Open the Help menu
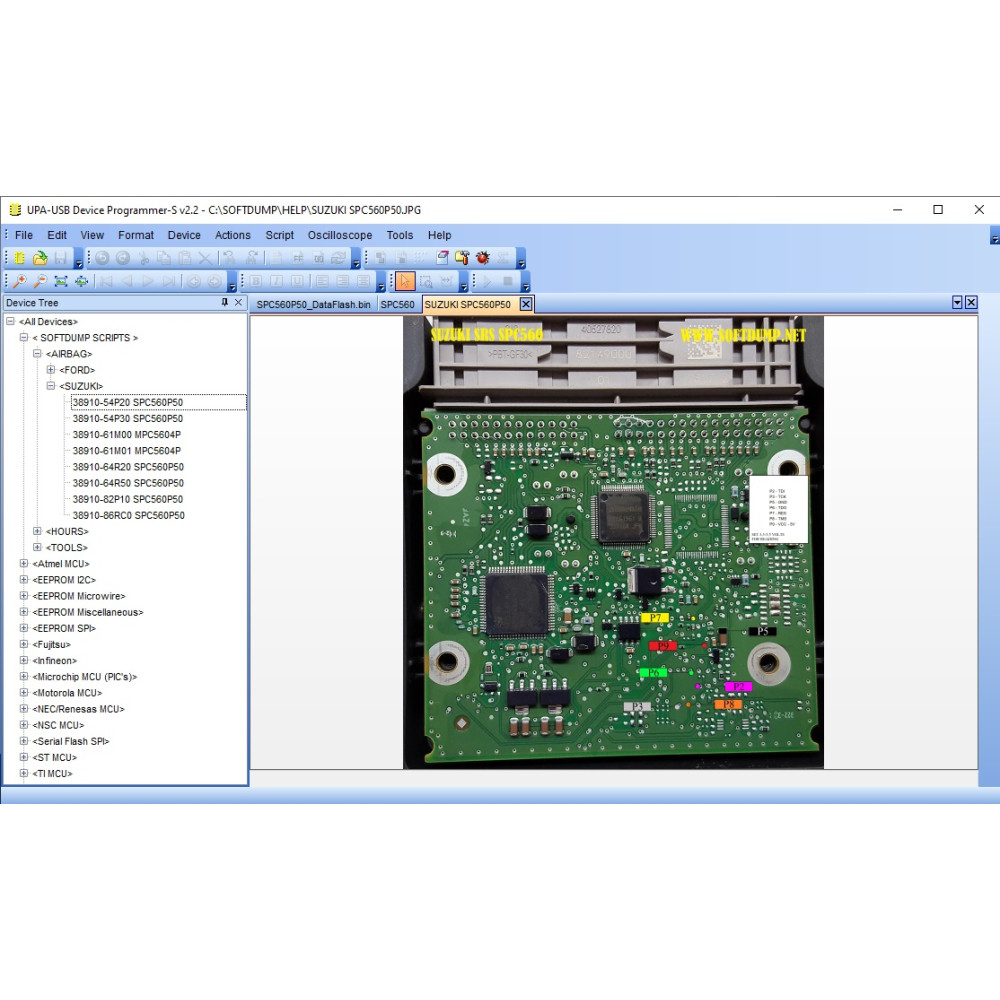Screen dimensions: 1000x1000 [439, 235]
